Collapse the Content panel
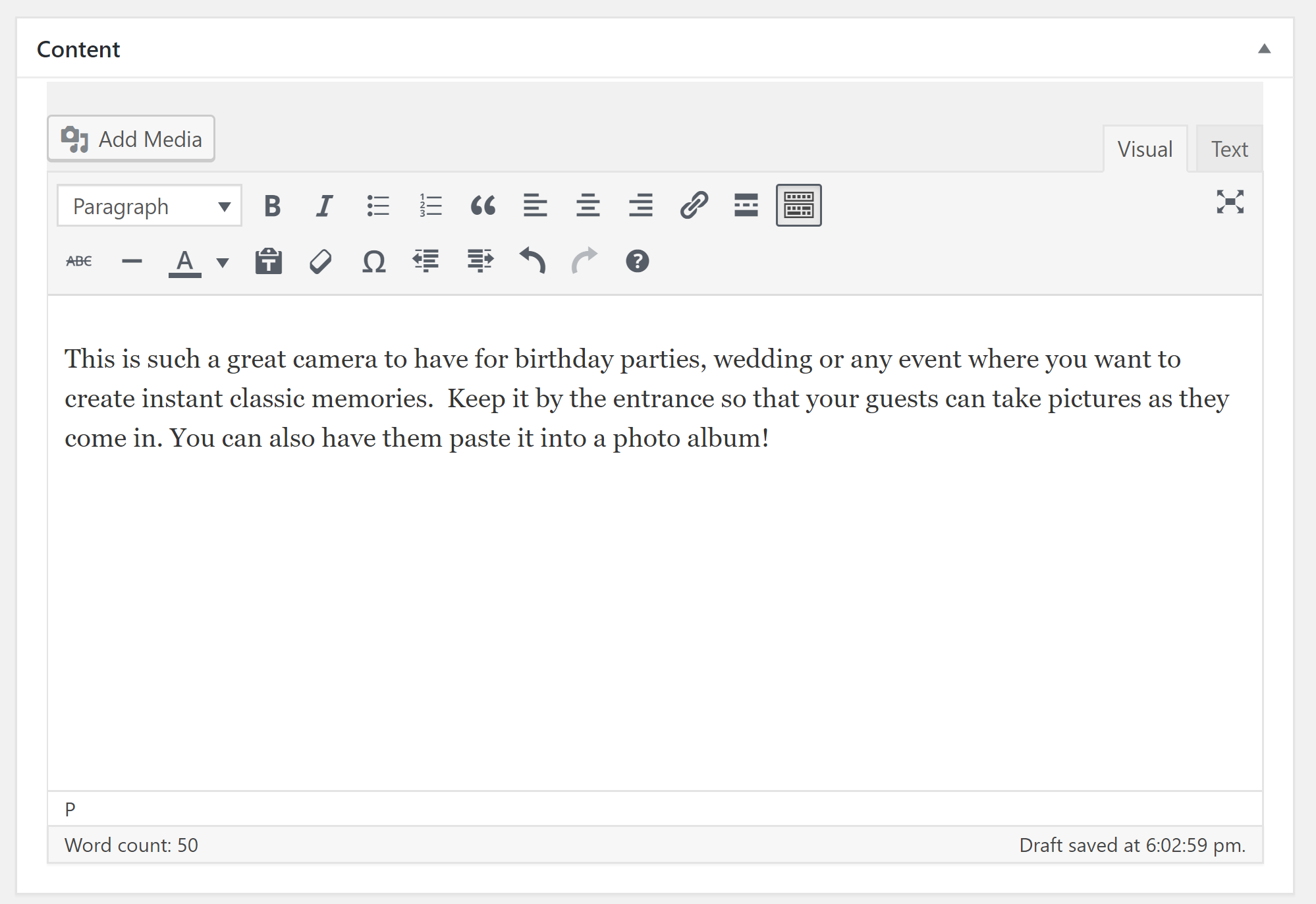 (1264, 49)
